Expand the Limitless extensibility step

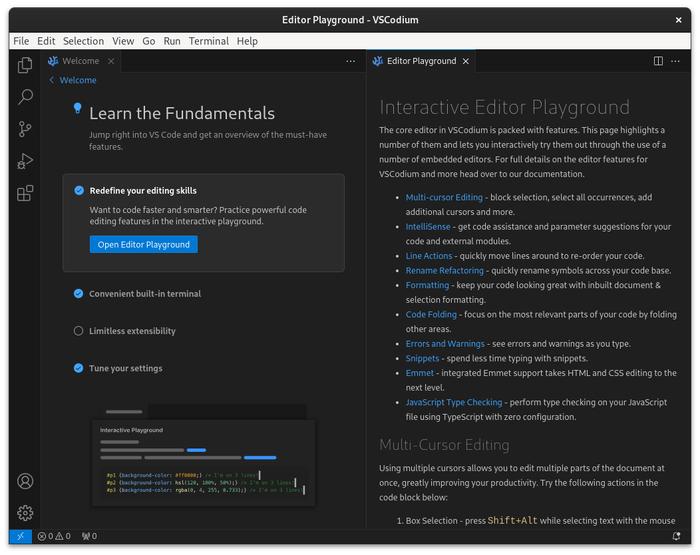[132, 331]
